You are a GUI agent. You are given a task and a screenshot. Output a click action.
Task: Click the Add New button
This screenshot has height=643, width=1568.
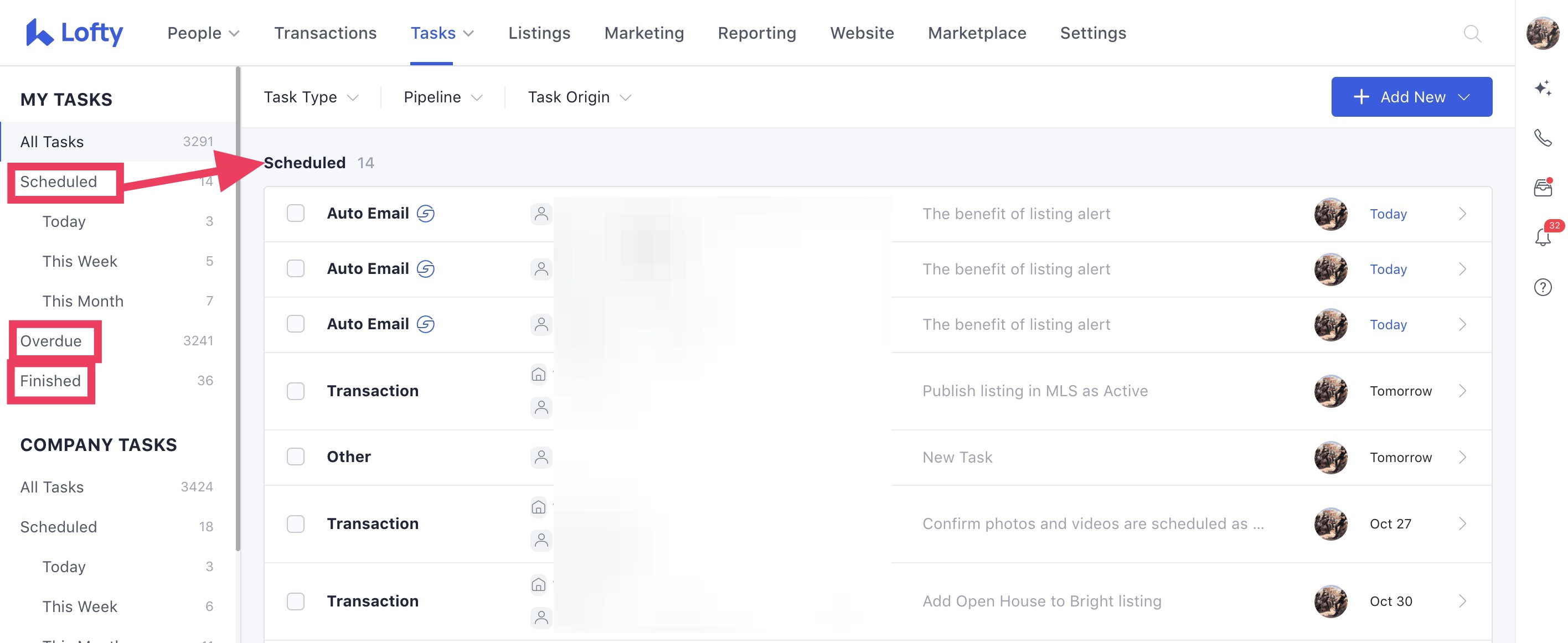pyautogui.click(x=1411, y=96)
